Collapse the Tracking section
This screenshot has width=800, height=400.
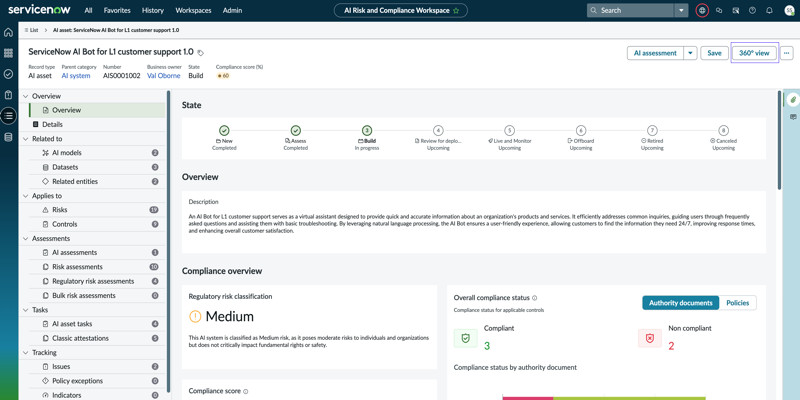point(26,353)
